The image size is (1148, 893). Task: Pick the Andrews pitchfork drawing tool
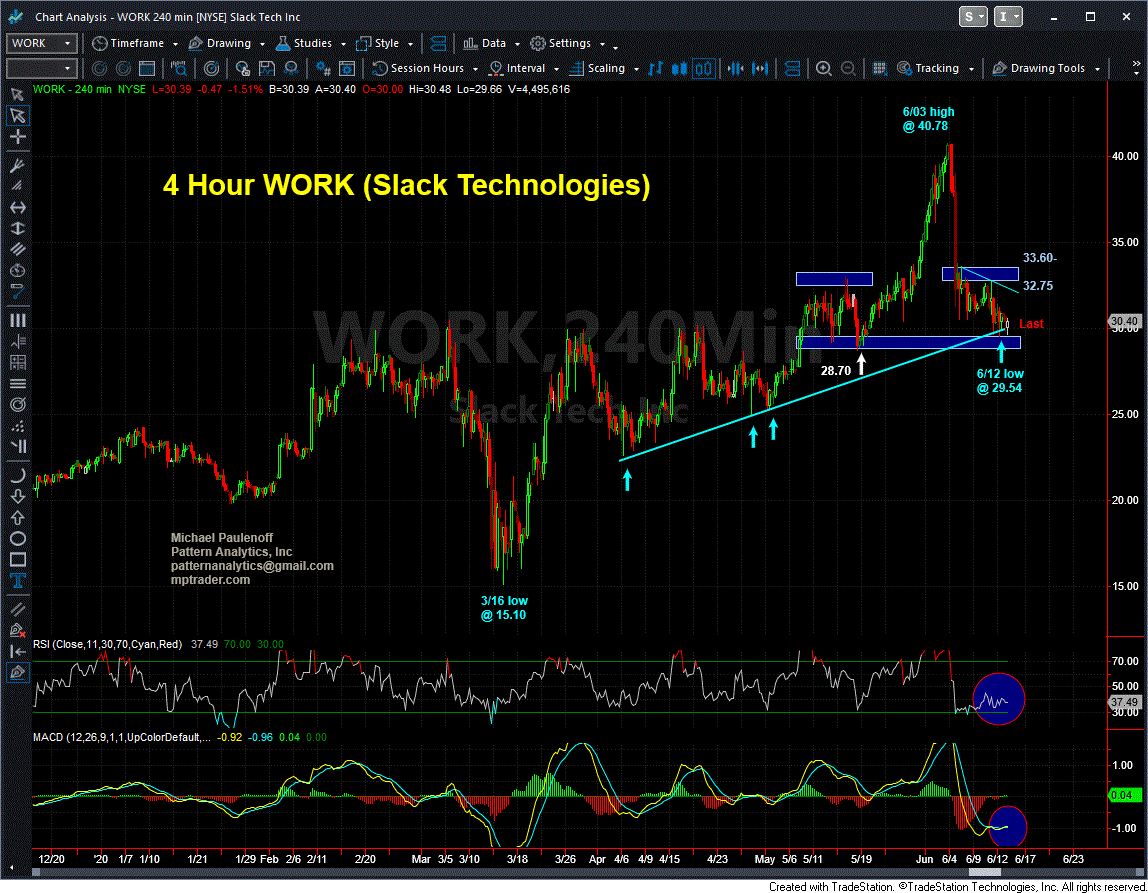(x=18, y=165)
